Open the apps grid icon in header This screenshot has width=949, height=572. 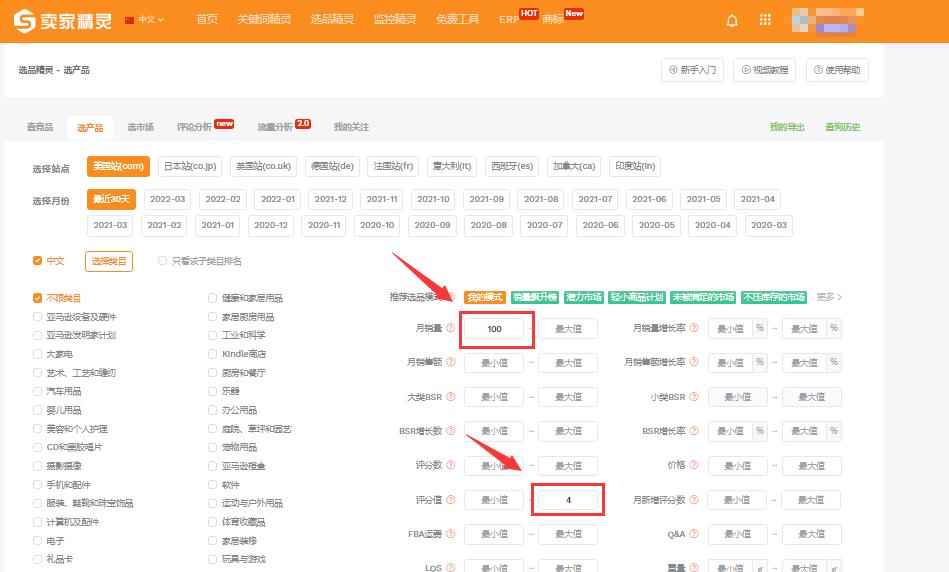pos(765,20)
